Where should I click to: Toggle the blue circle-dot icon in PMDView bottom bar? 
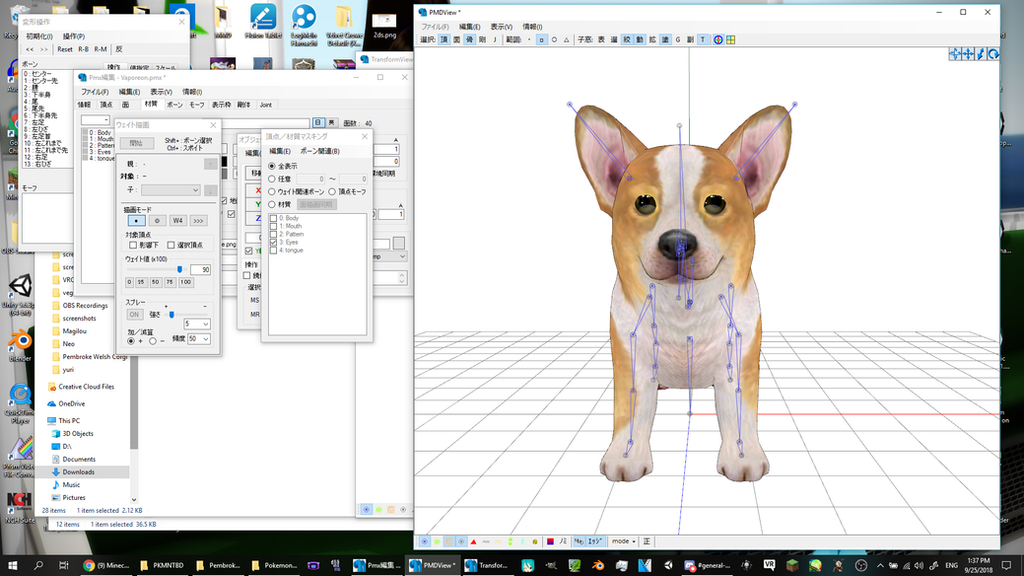tap(424, 541)
